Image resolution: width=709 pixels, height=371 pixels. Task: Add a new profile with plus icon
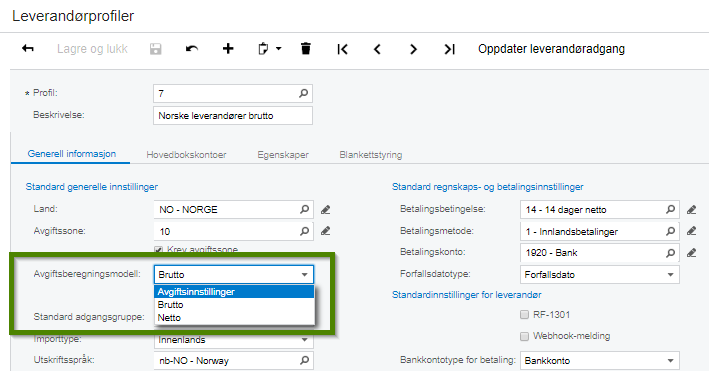[228, 48]
